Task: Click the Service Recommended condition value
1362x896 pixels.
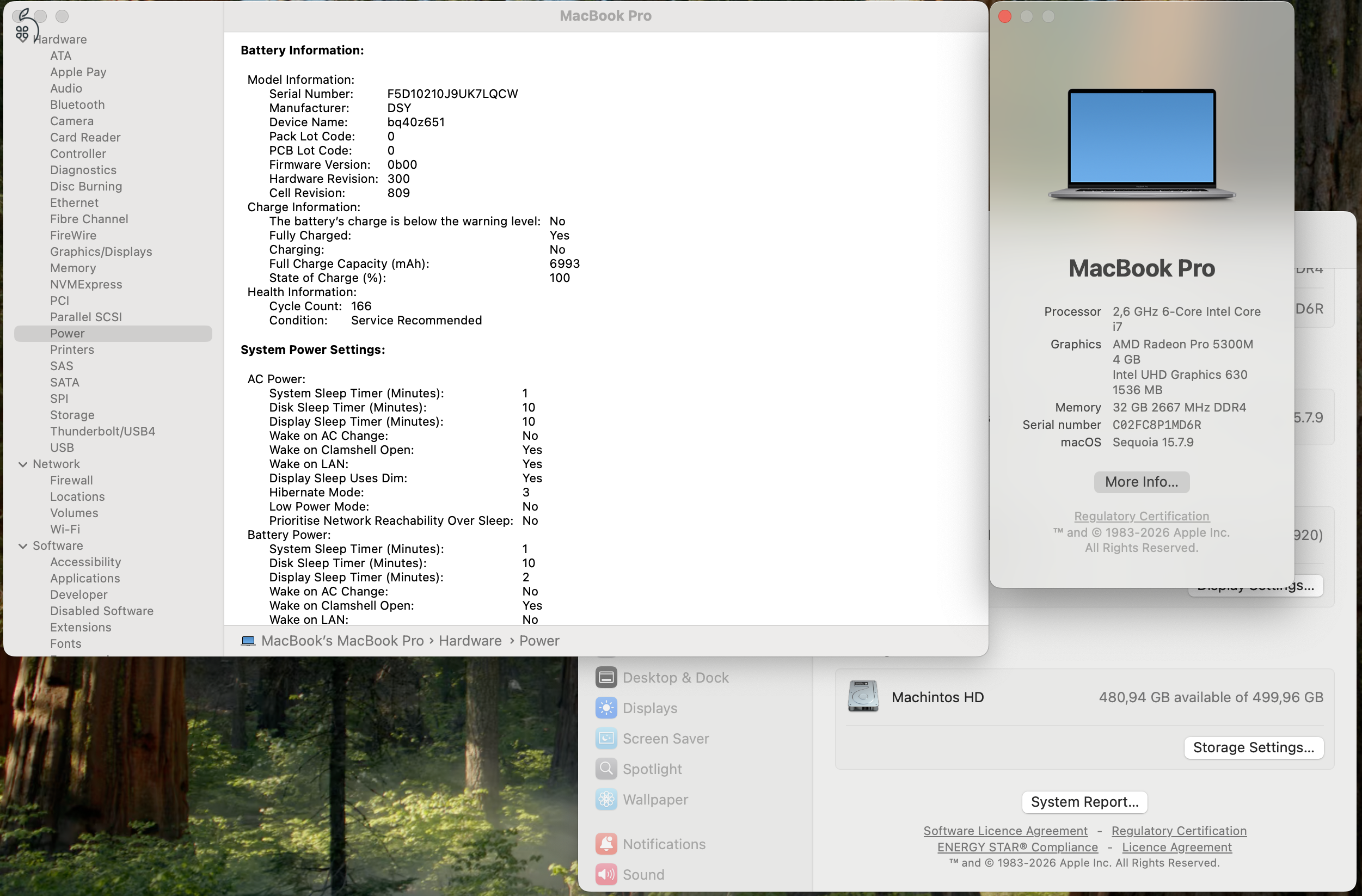Action: [x=416, y=321]
